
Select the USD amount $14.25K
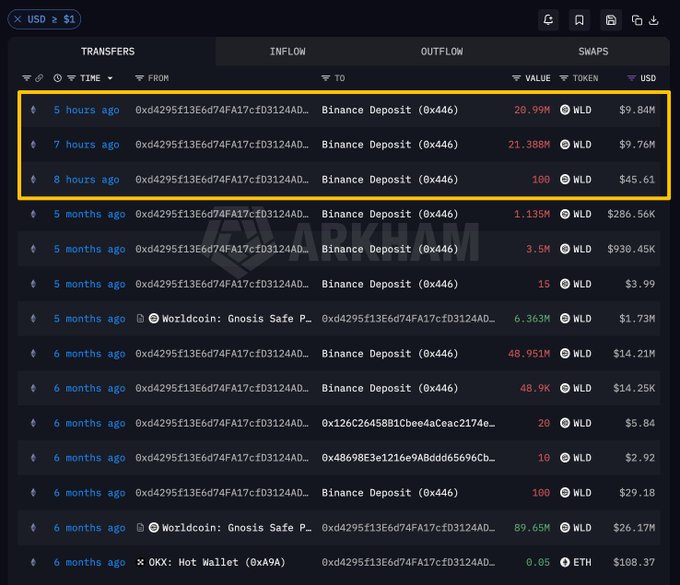[x=634, y=389]
